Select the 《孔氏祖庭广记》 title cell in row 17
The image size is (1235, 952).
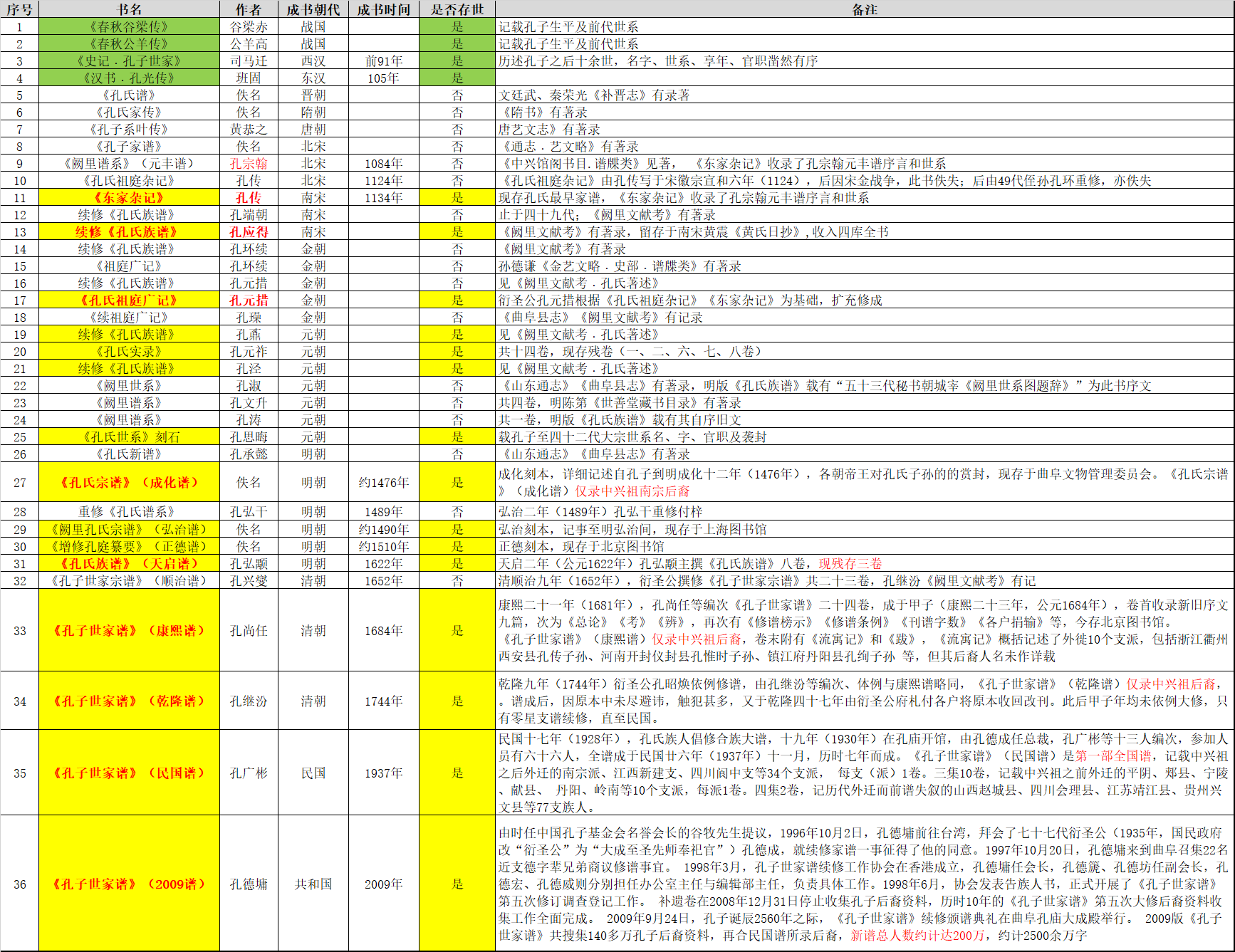(129, 300)
